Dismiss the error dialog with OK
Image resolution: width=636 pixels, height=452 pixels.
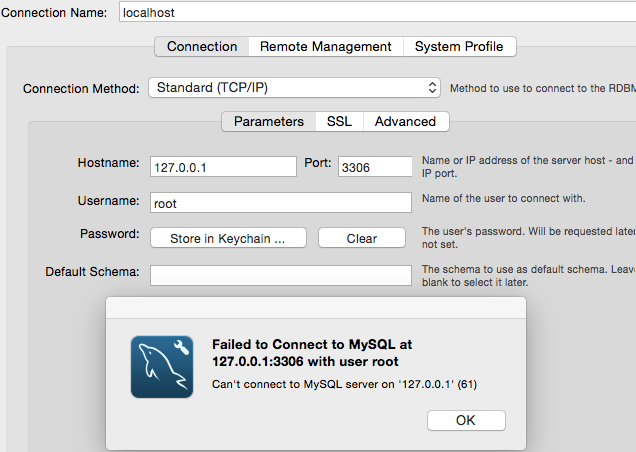466,420
